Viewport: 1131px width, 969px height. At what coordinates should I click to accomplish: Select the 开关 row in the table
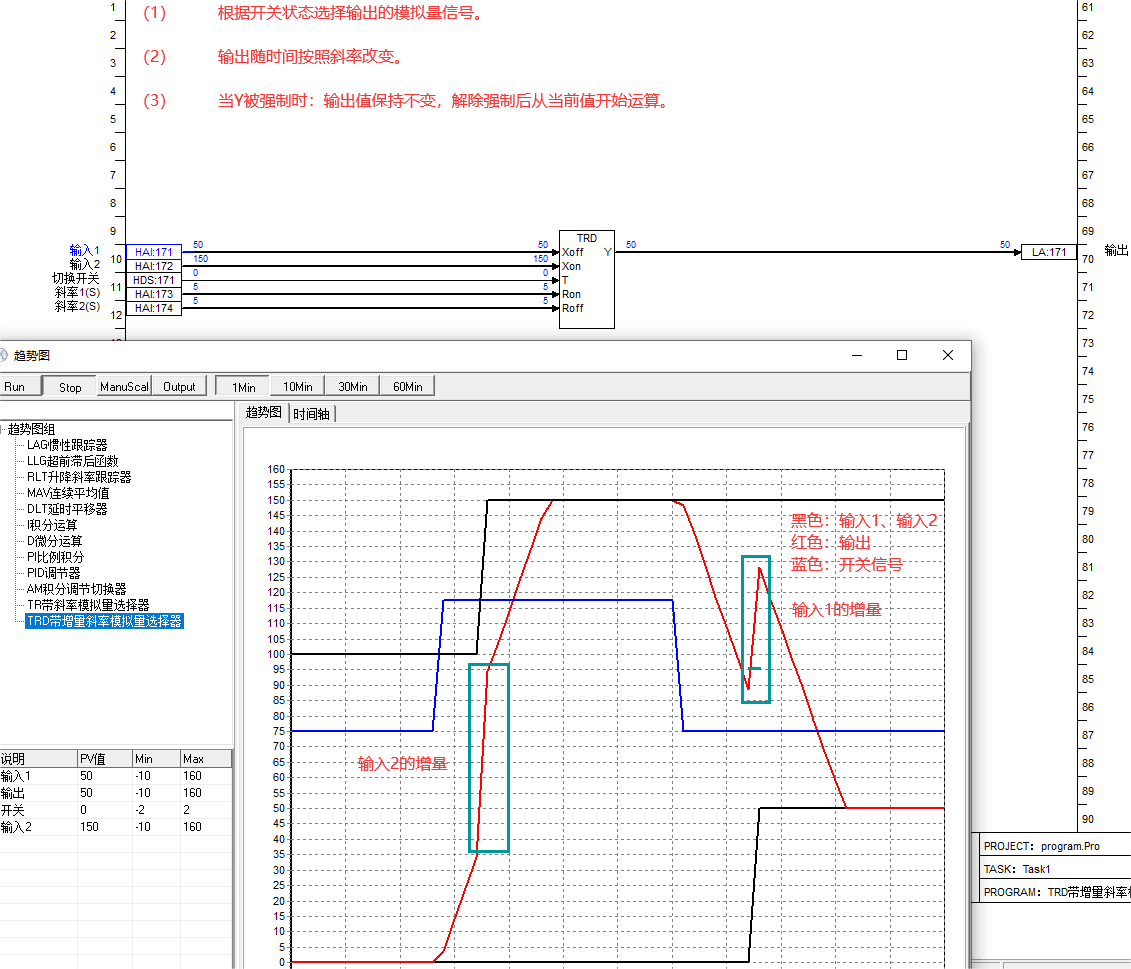40,810
